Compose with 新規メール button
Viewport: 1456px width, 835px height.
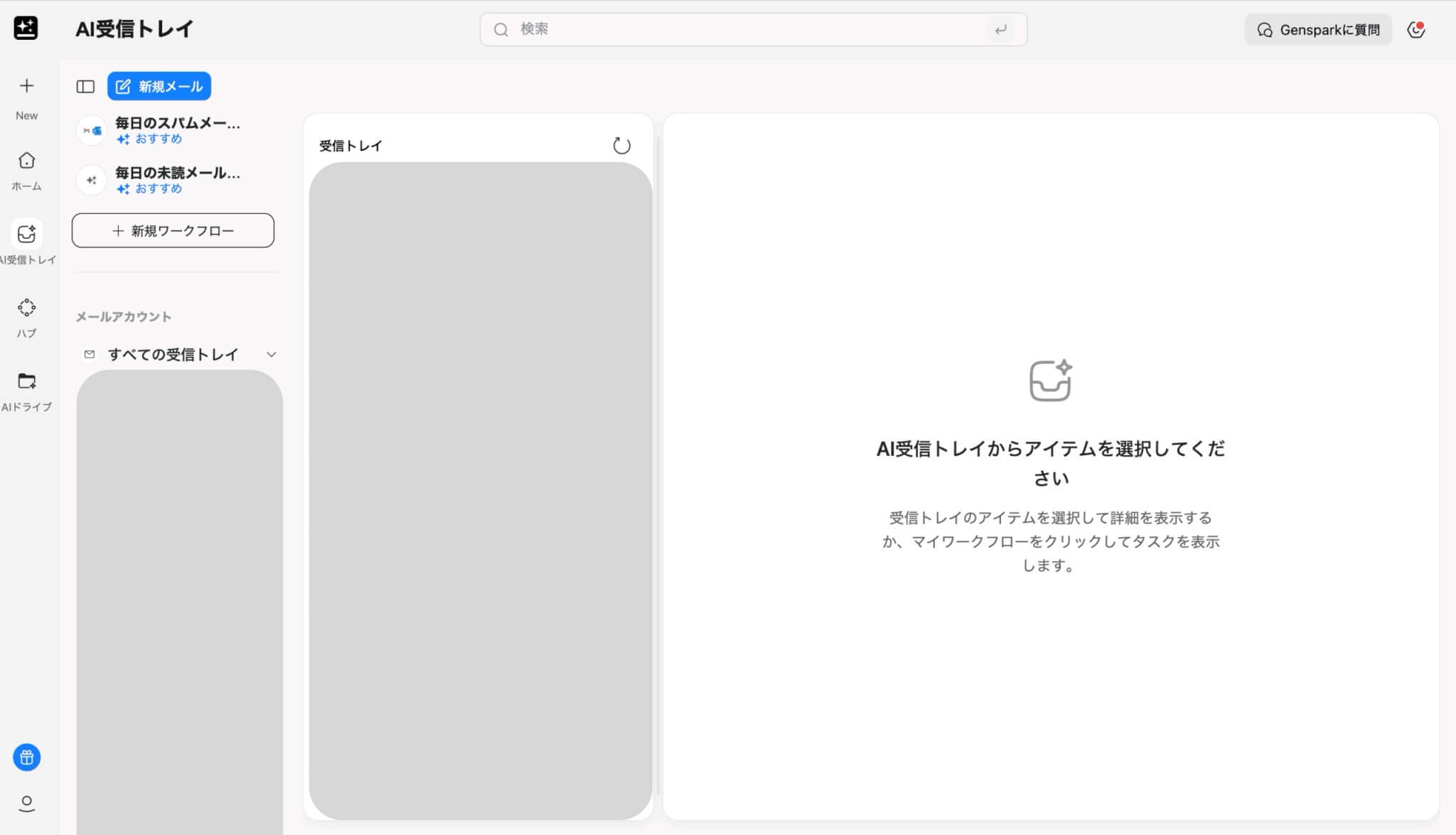point(159,87)
